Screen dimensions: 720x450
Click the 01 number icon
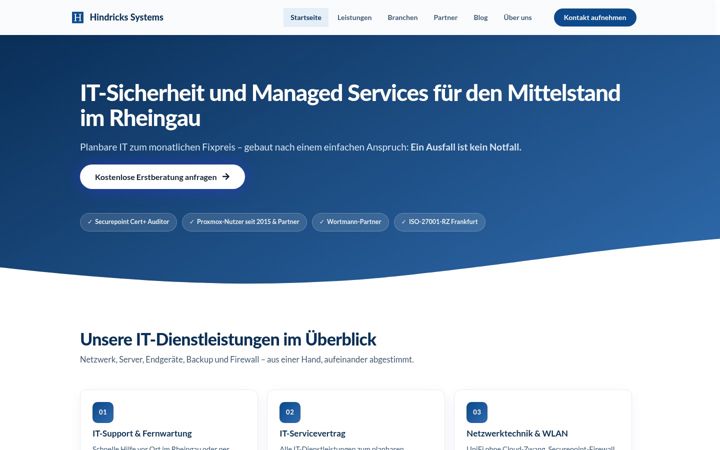(x=103, y=412)
